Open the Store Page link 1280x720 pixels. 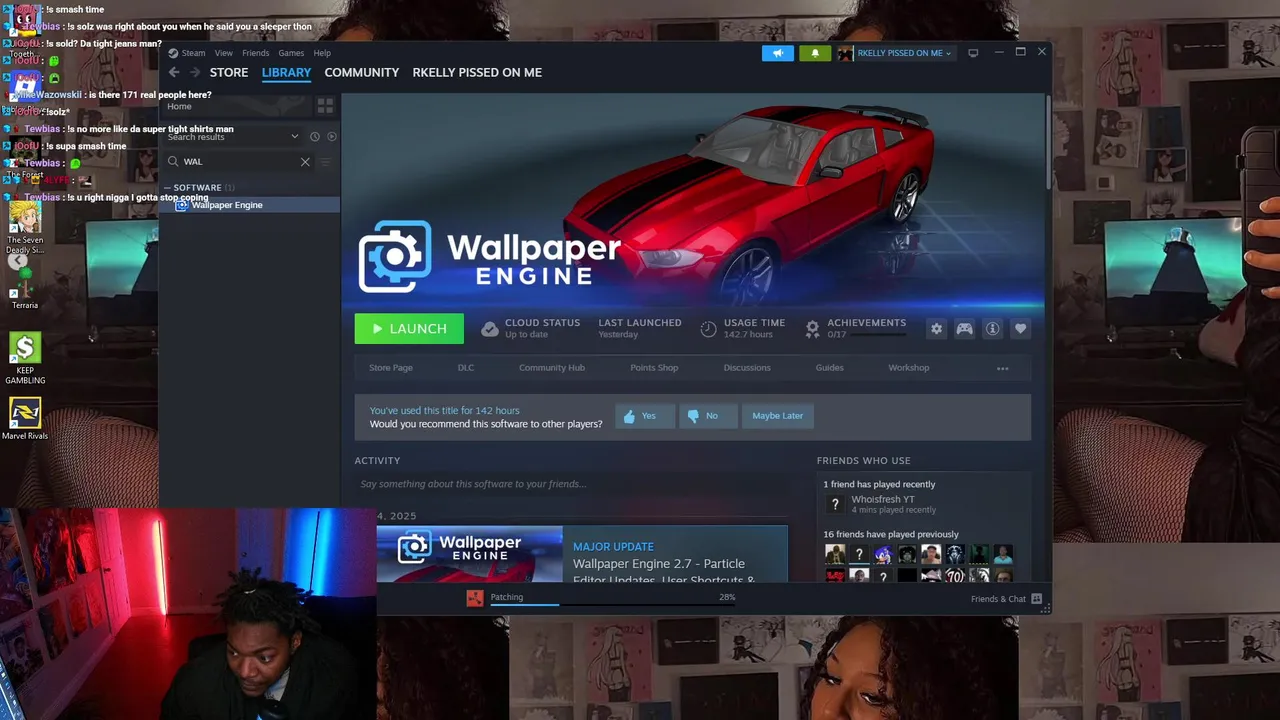[390, 368]
